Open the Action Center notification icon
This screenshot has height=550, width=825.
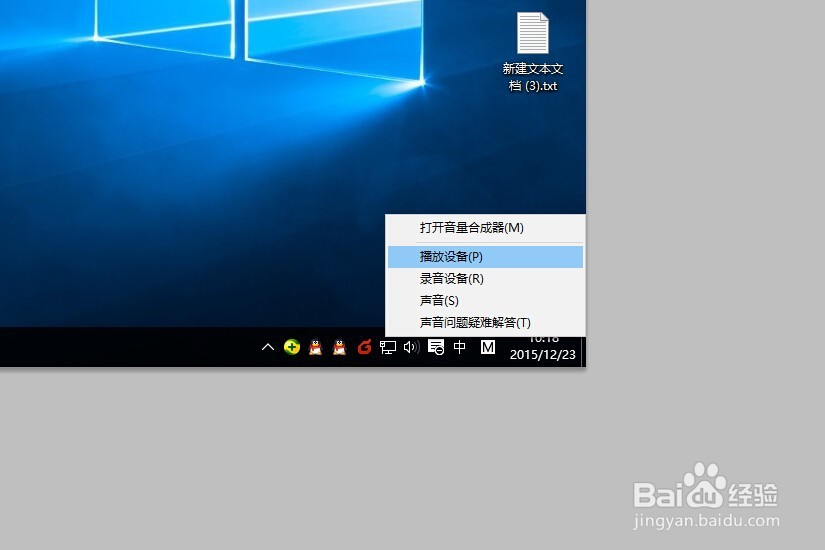click(x=436, y=347)
